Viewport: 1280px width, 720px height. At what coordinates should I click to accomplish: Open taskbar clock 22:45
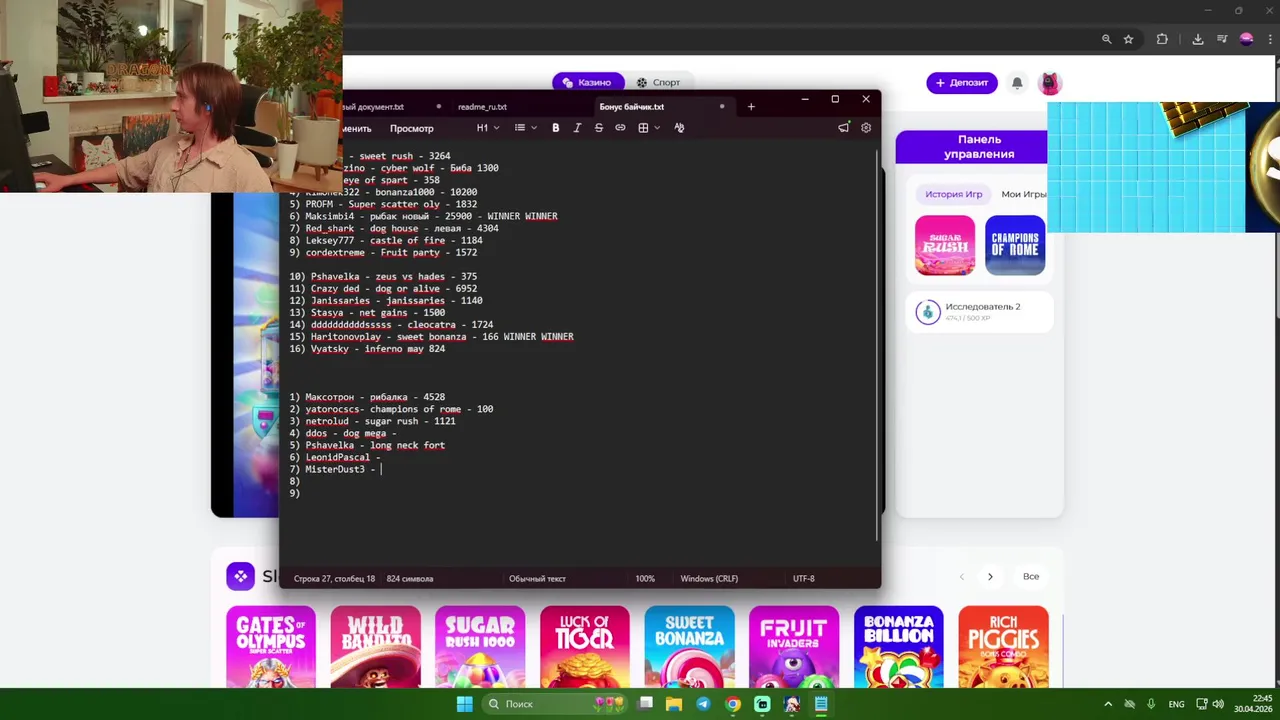click(1254, 704)
